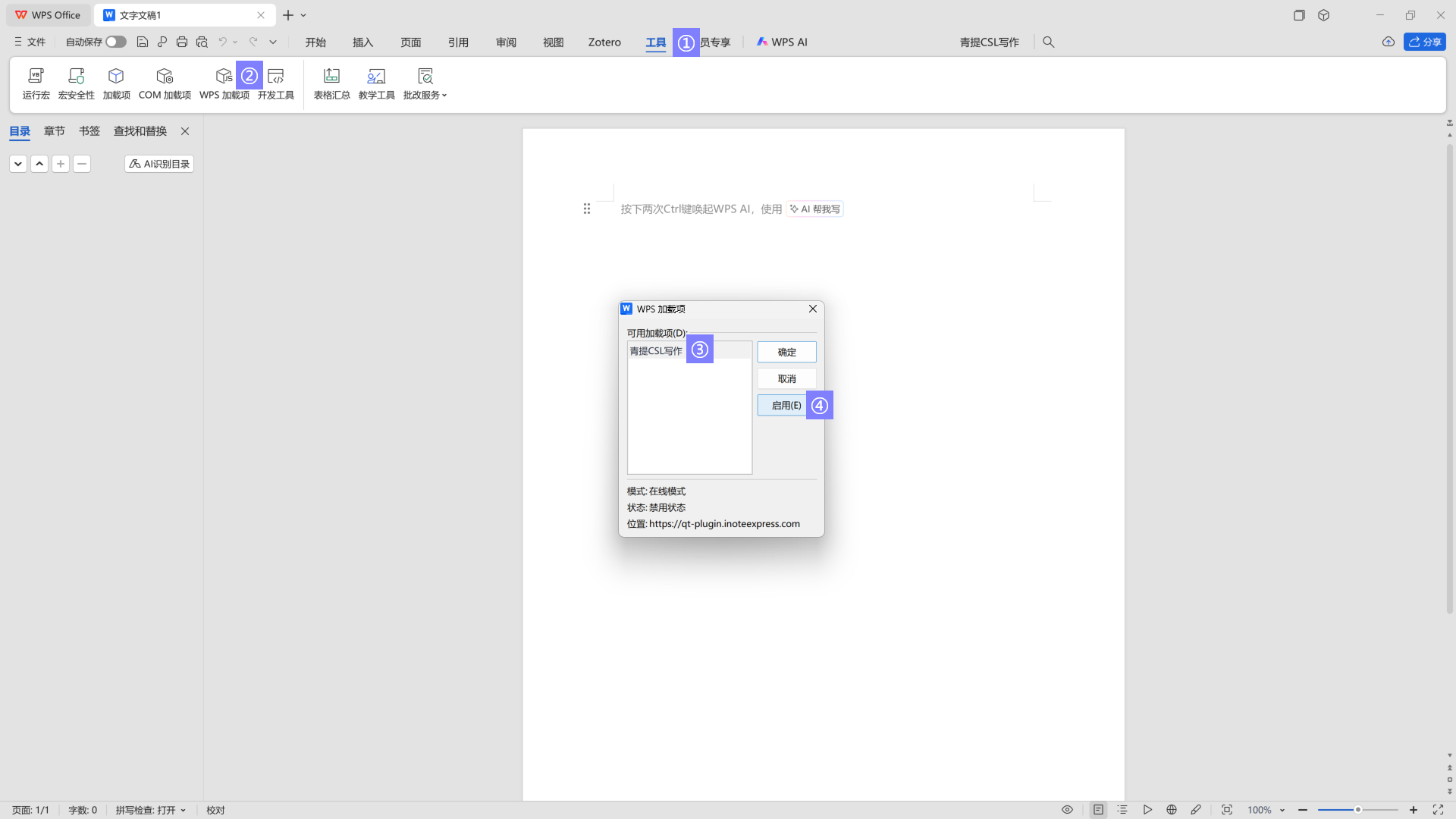Open the Developer Tools (开发工具) icon

(275, 83)
